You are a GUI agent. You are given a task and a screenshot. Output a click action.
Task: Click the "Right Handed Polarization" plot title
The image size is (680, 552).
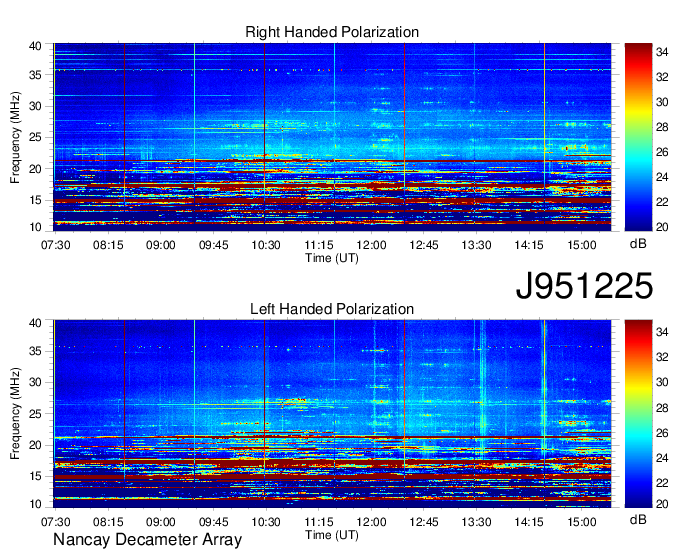332,32
